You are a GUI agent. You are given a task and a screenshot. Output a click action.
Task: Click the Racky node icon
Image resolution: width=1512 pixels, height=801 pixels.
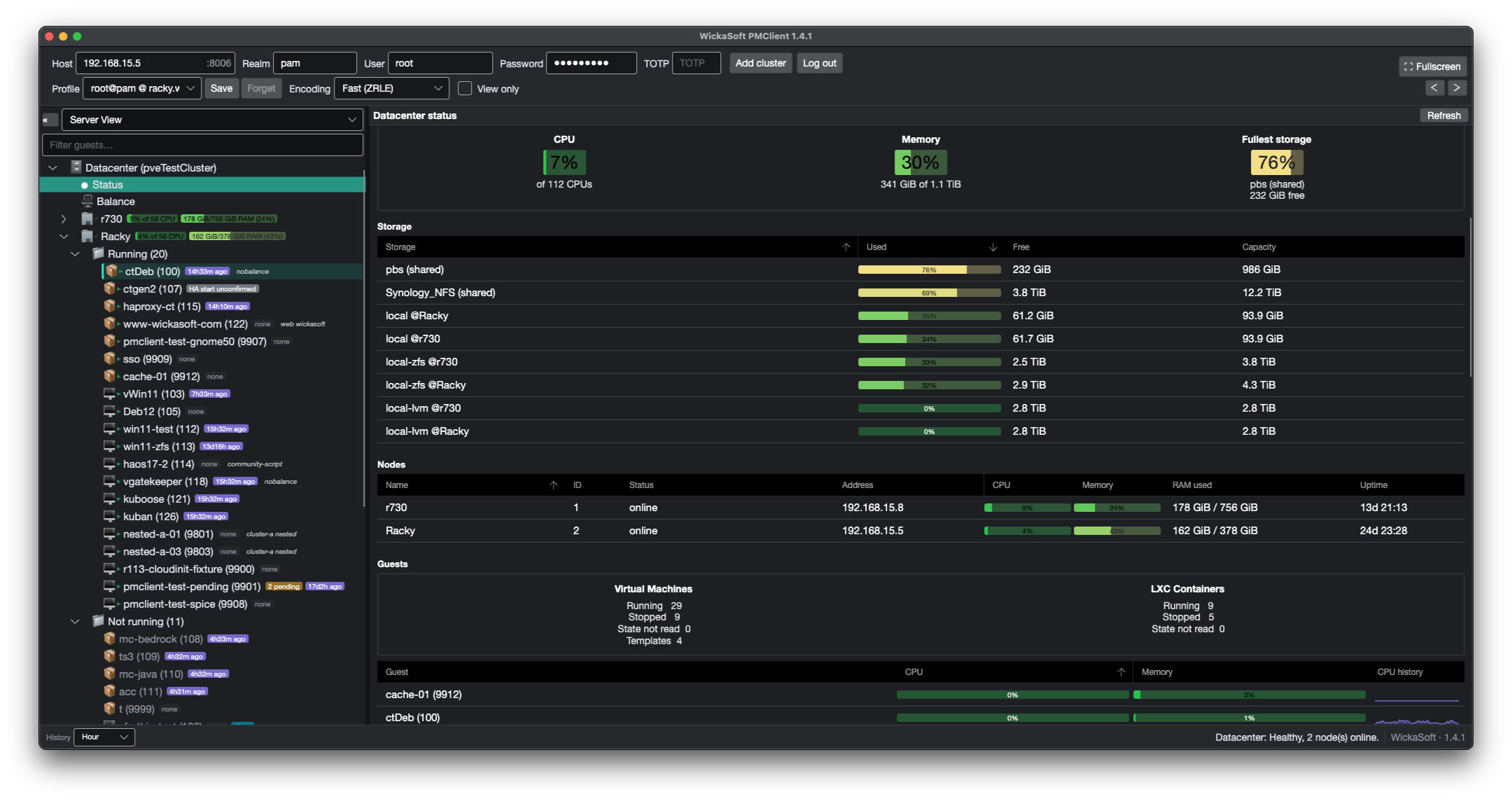tap(87, 236)
